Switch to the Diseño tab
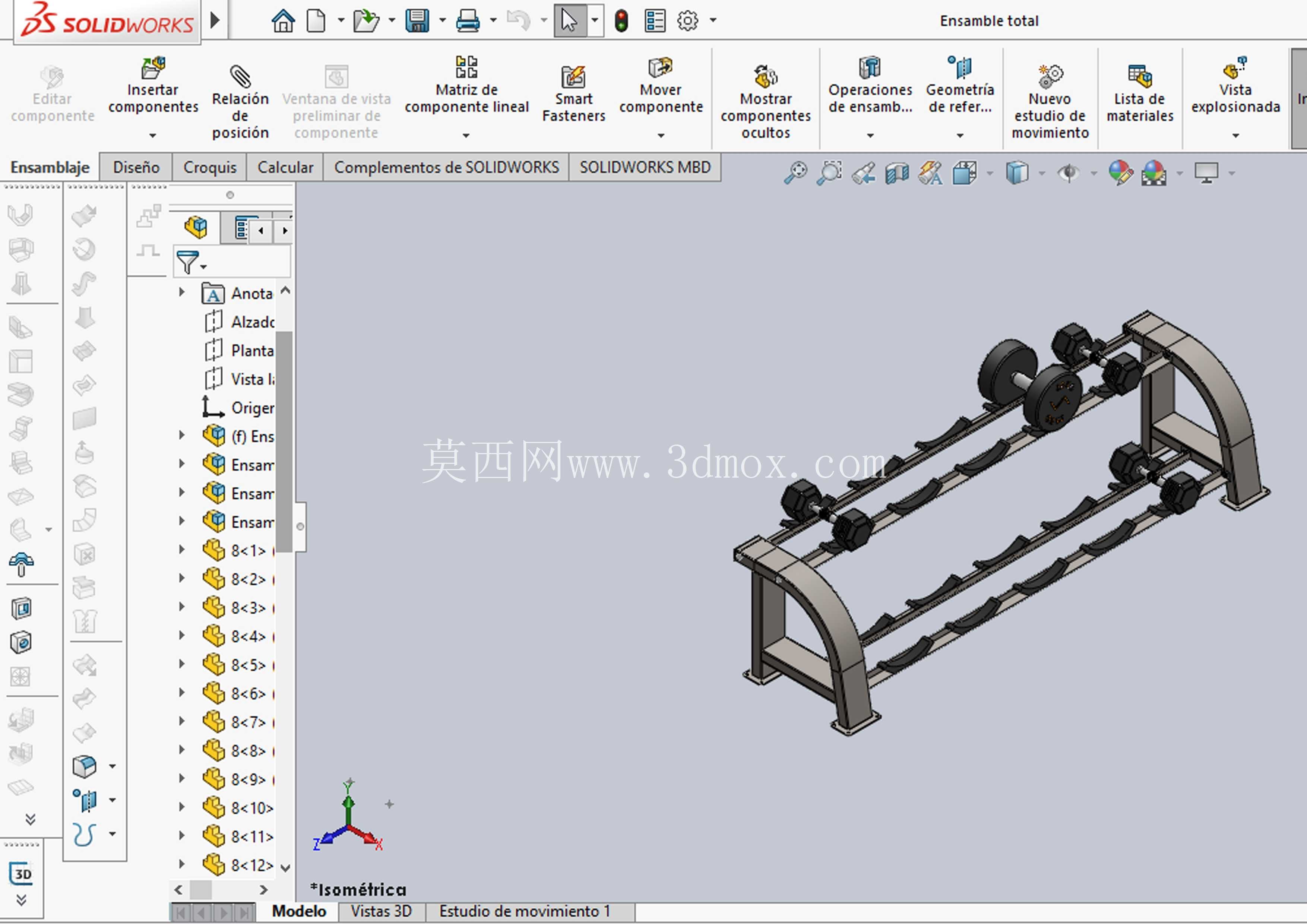 (136, 167)
